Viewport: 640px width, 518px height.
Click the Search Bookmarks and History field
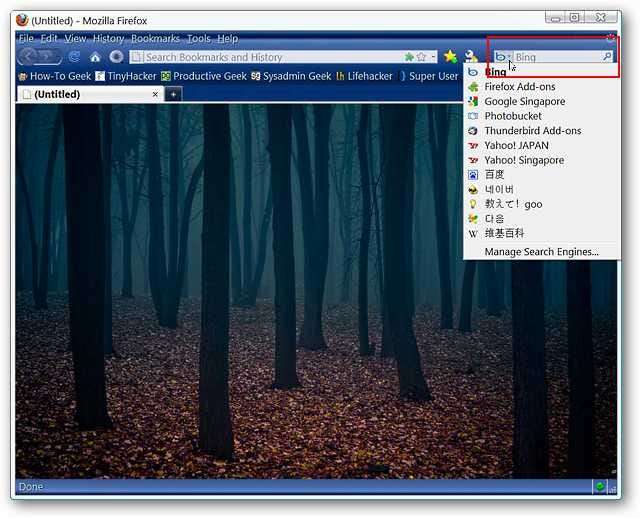click(270, 57)
